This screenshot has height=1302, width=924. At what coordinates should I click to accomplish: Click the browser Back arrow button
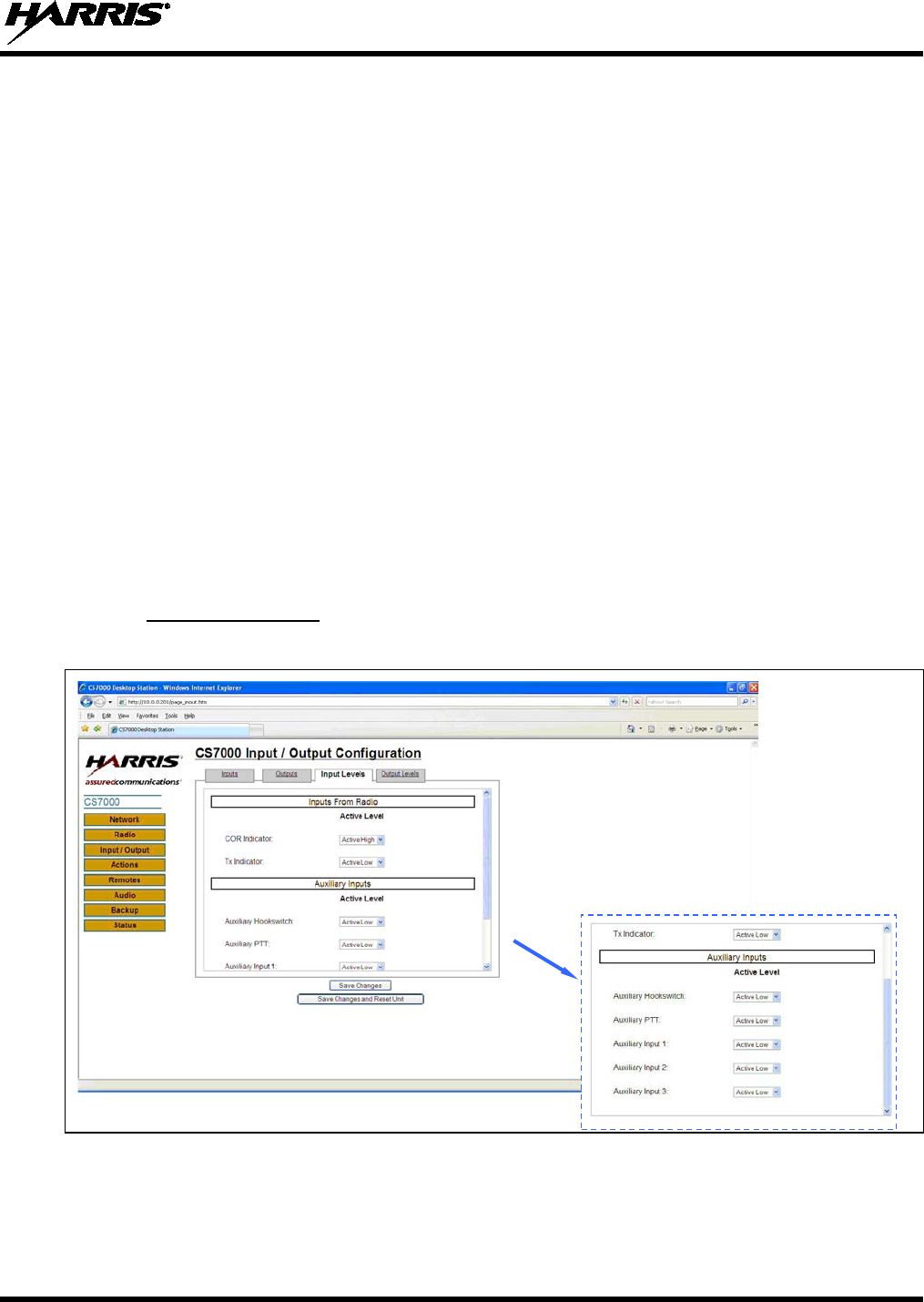pos(86,702)
